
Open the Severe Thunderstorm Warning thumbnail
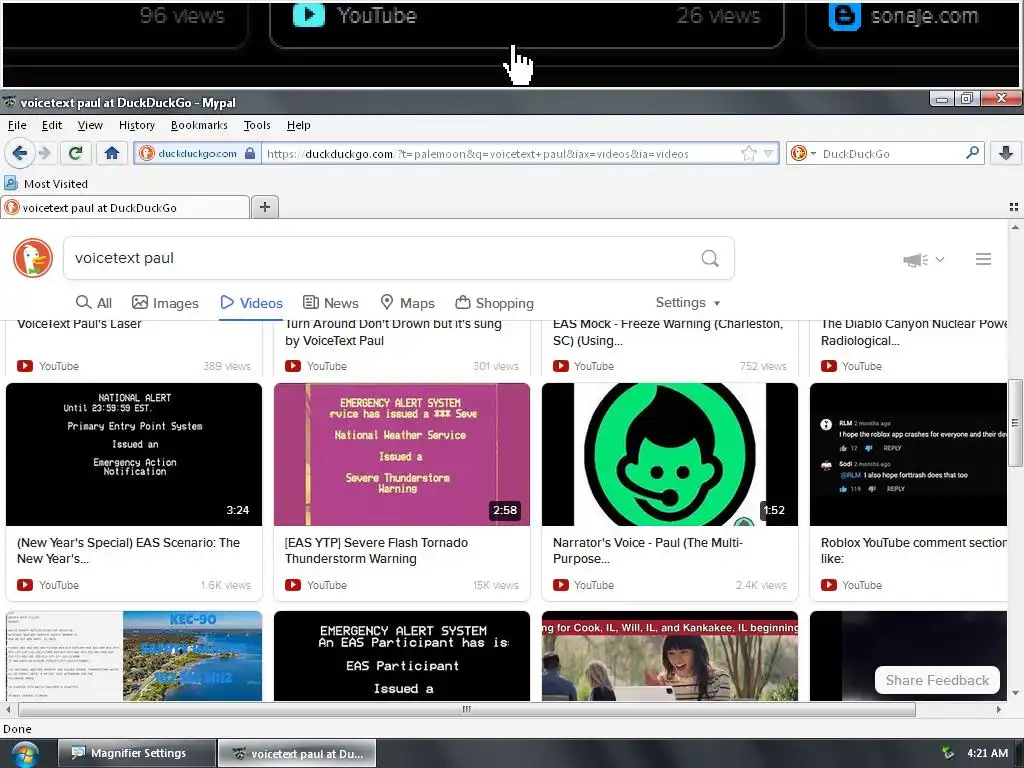(x=402, y=454)
